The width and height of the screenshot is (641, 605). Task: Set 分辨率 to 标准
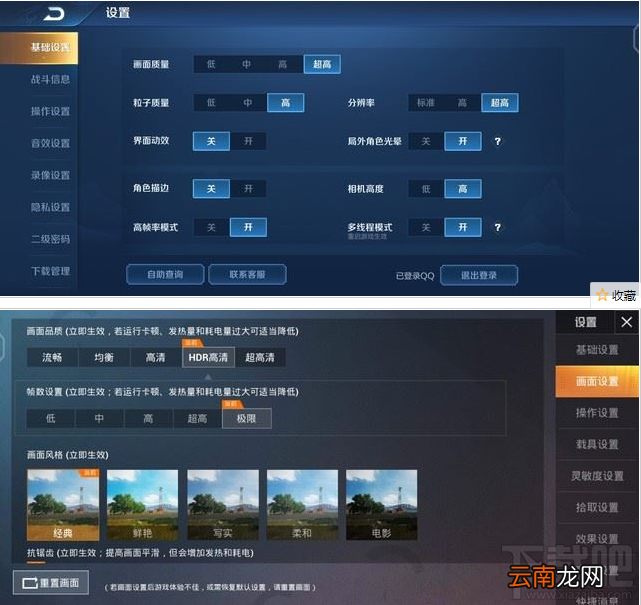point(426,103)
